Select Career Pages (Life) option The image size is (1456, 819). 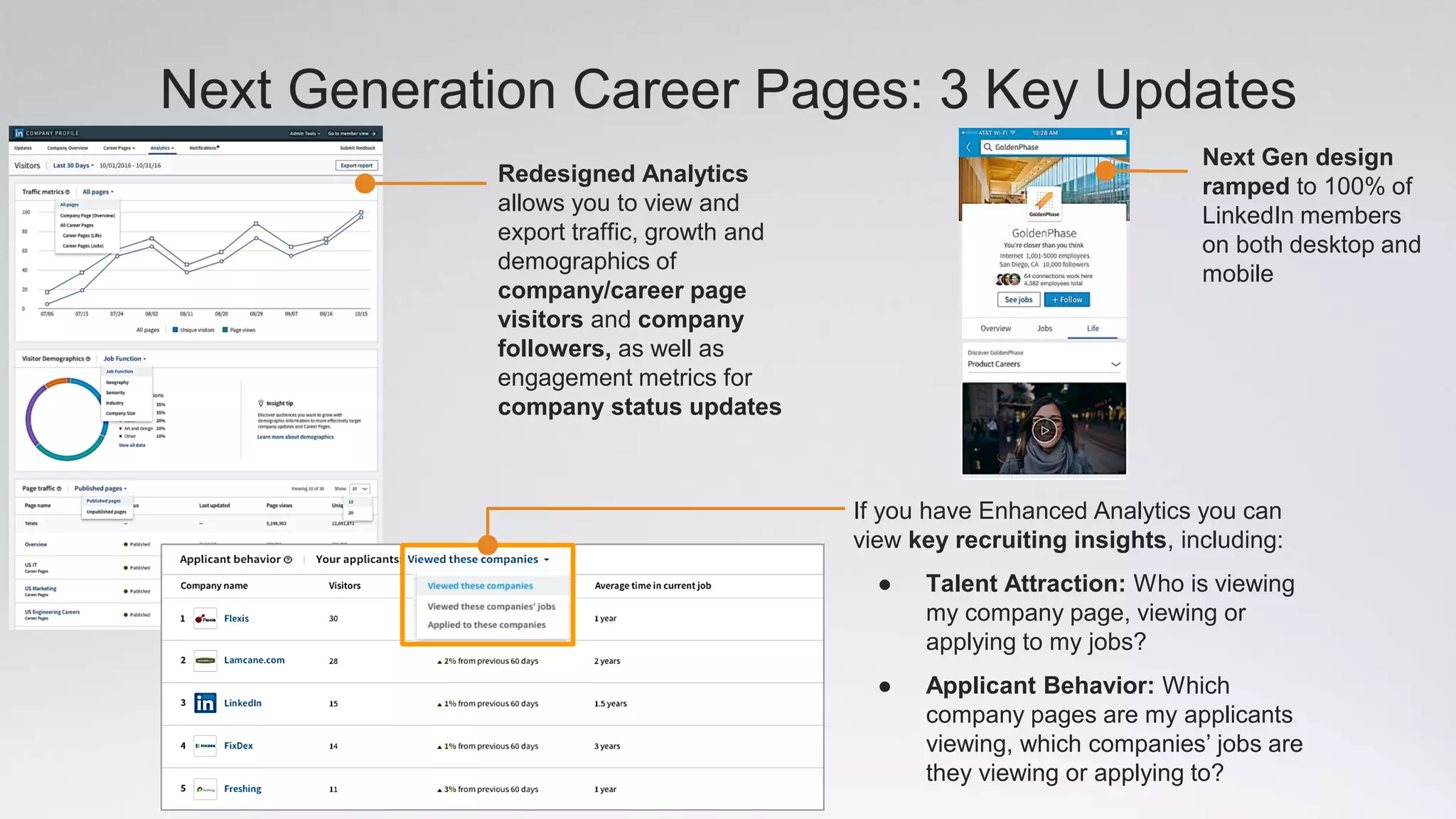tap(82, 235)
